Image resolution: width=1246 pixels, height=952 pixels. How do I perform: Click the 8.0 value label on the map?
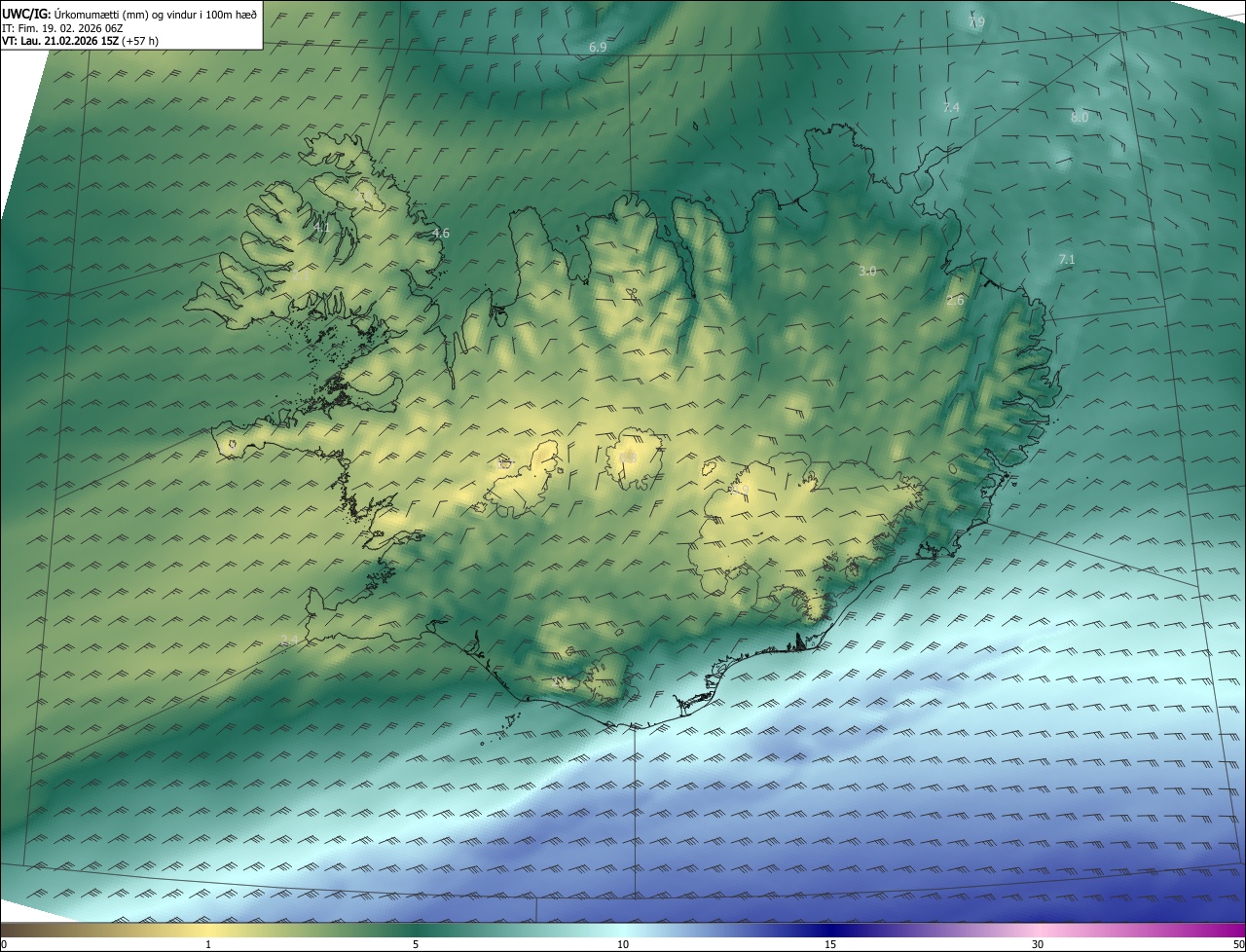coord(1079,117)
